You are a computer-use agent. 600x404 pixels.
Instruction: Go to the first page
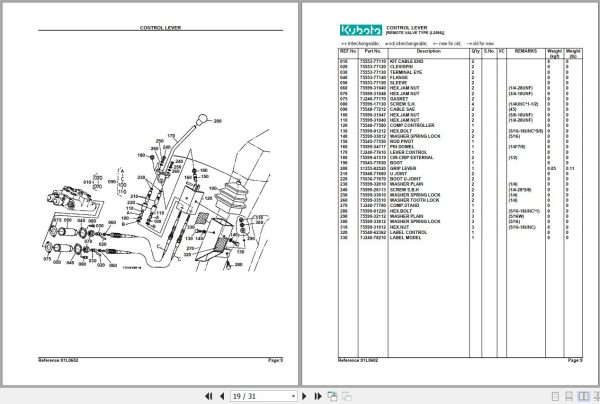209,396
